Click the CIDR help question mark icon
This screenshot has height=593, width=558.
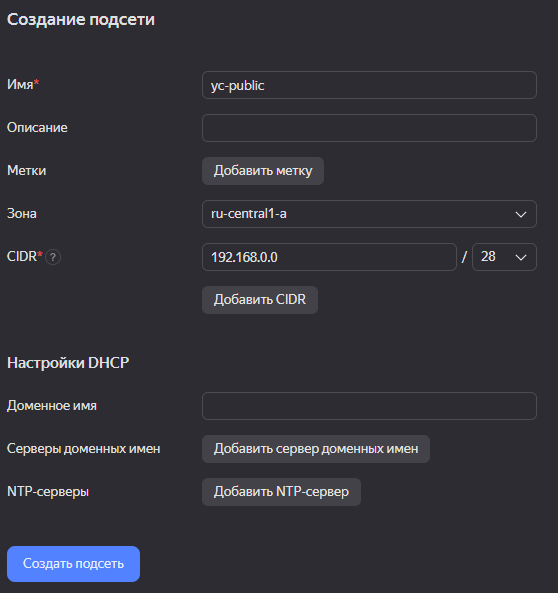pyautogui.click(x=53, y=257)
